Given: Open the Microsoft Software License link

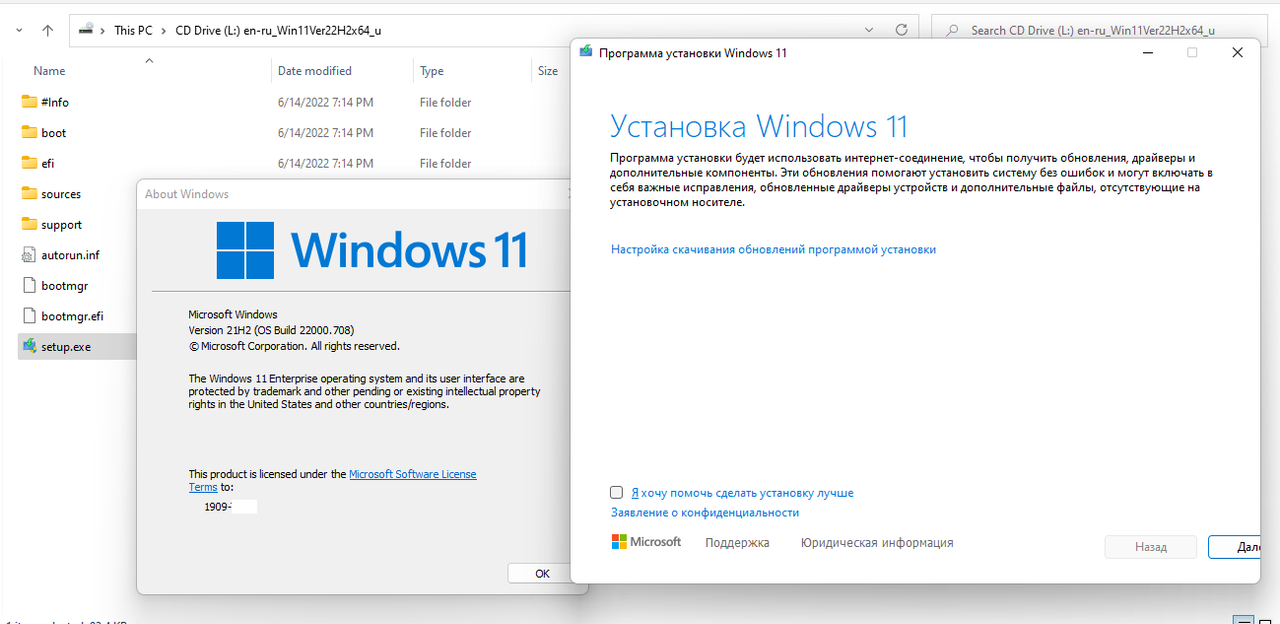Looking at the screenshot, I should click(x=413, y=474).
